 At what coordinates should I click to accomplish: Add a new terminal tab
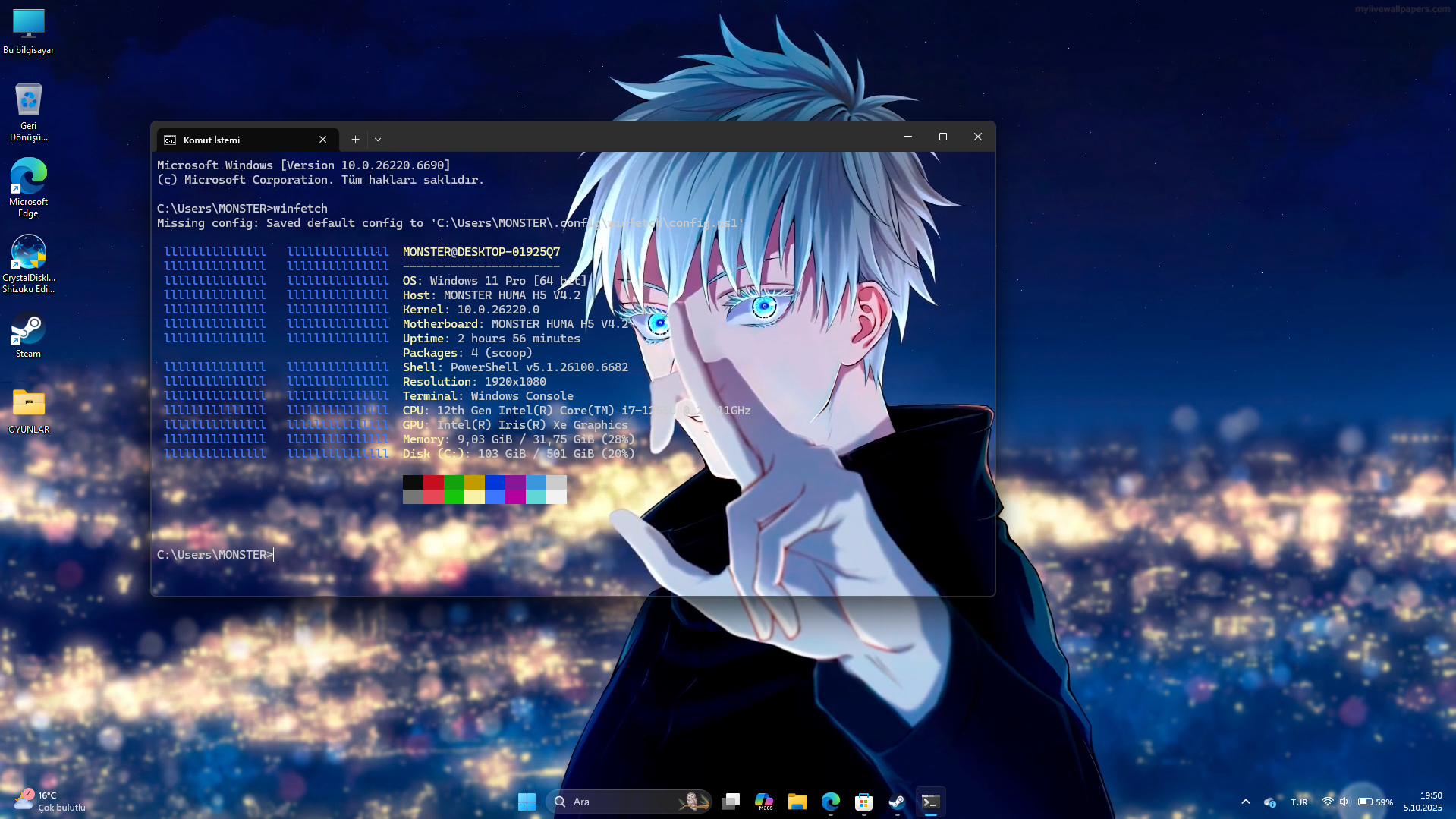point(355,140)
